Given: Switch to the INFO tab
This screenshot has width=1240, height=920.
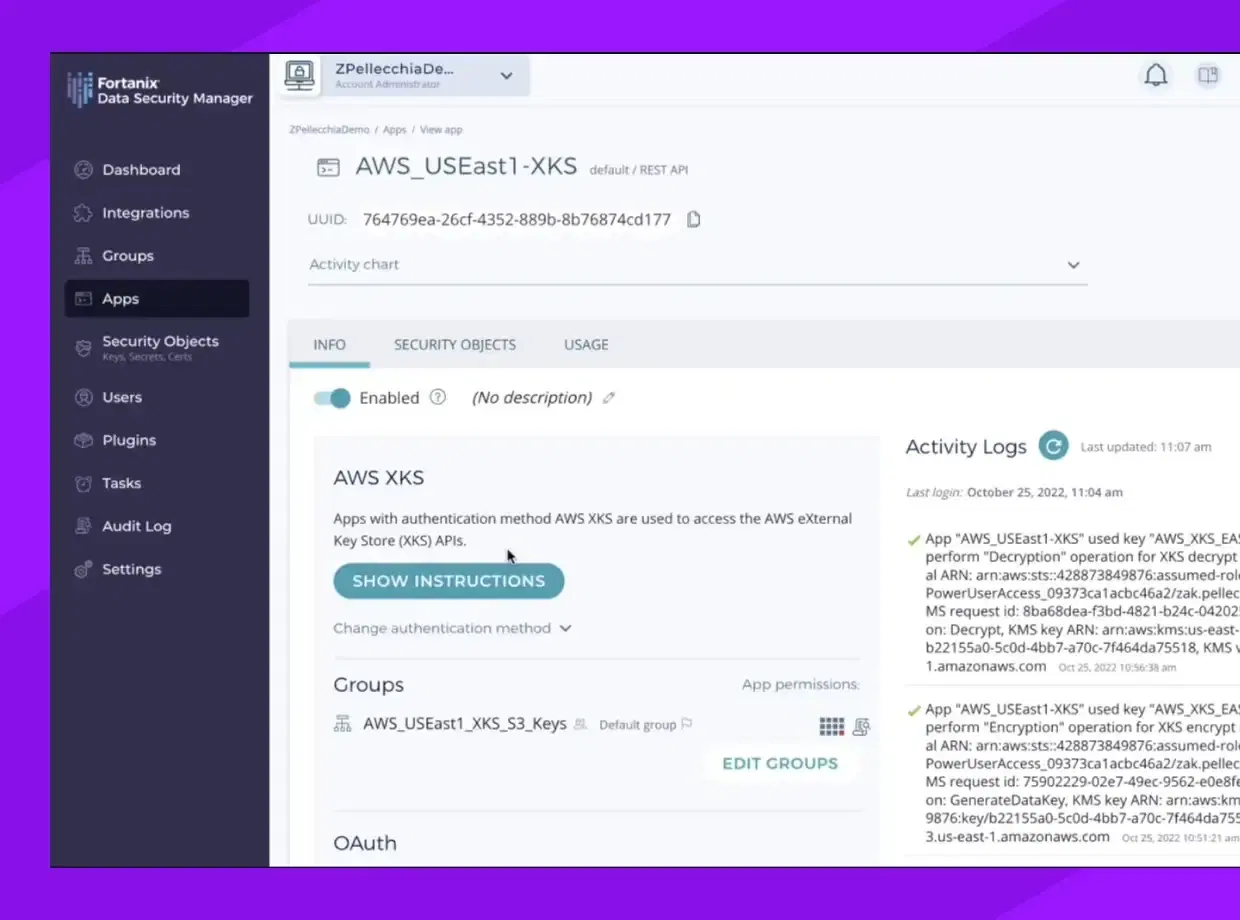Looking at the screenshot, I should 329,344.
